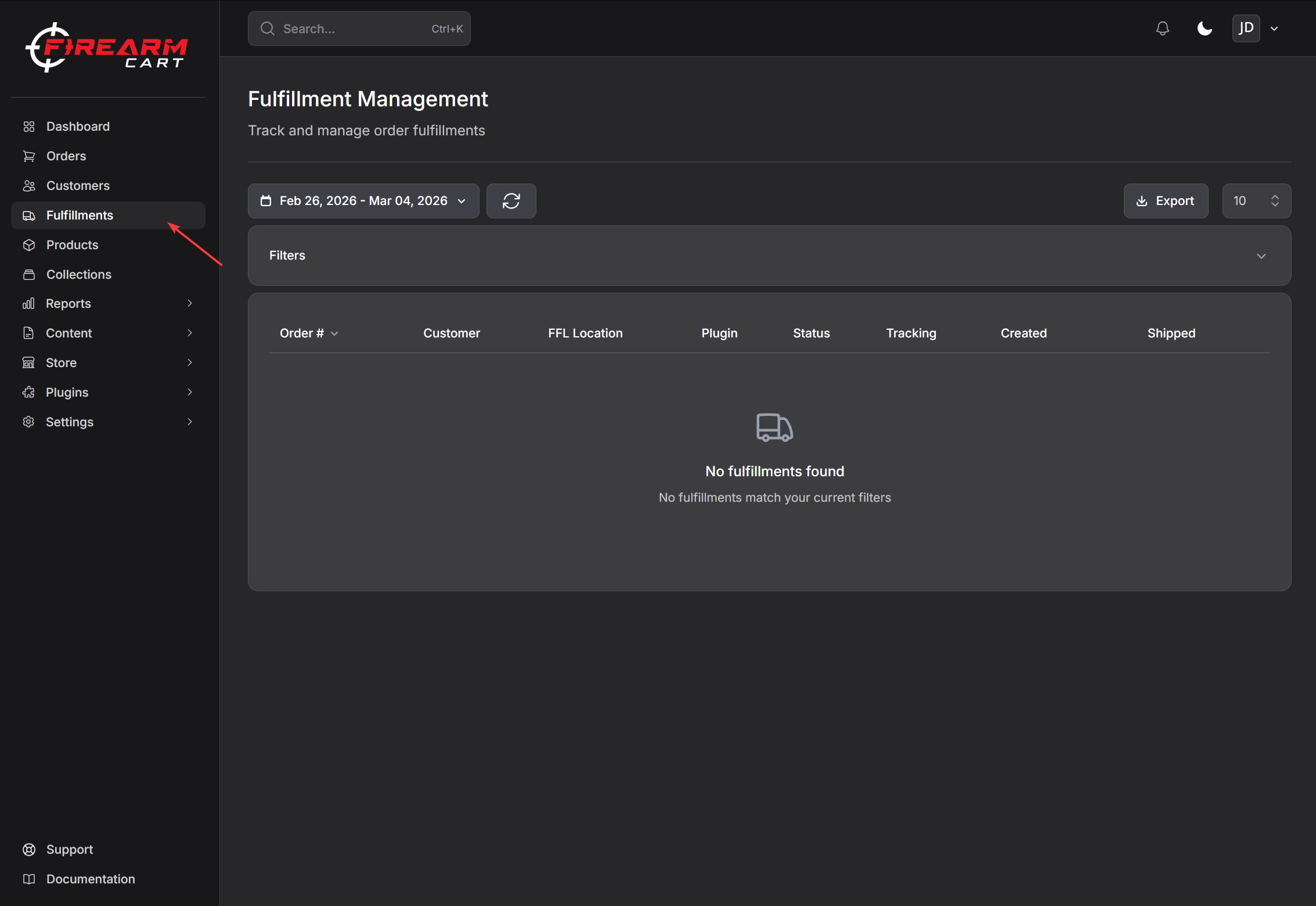Open the notifications bell
Image resolution: width=1316 pixels, height=906 pixels.
(x=1163, y=28)
